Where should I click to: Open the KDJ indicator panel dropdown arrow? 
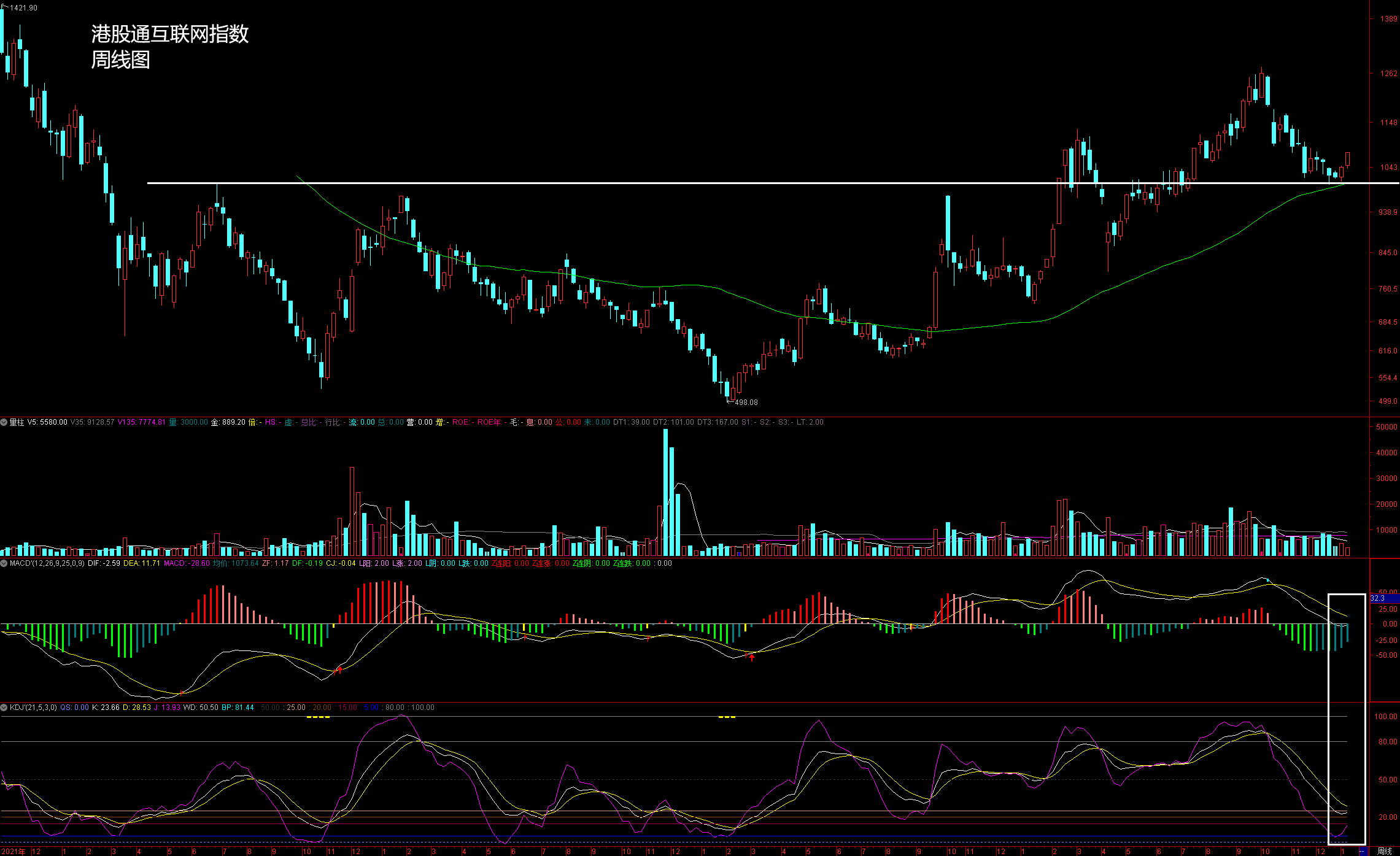click(4, 708)
